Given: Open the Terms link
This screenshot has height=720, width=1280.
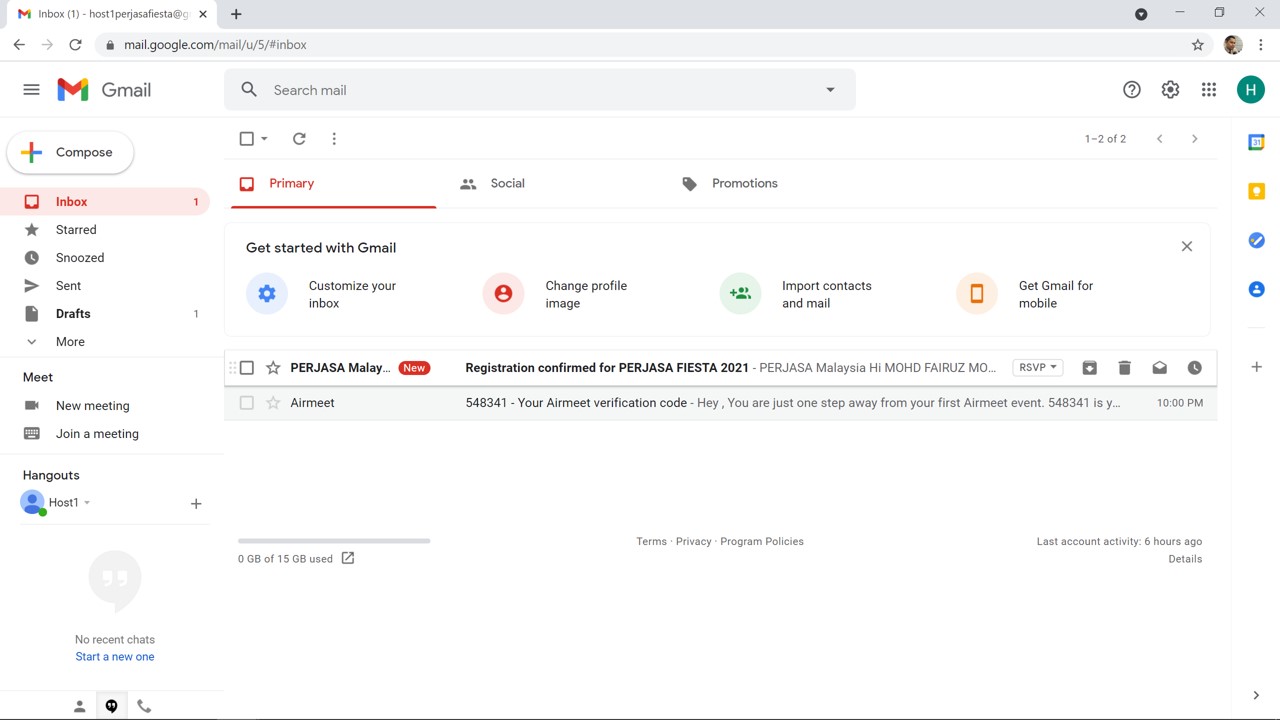Looking at the screenshot, I should 651,541.
